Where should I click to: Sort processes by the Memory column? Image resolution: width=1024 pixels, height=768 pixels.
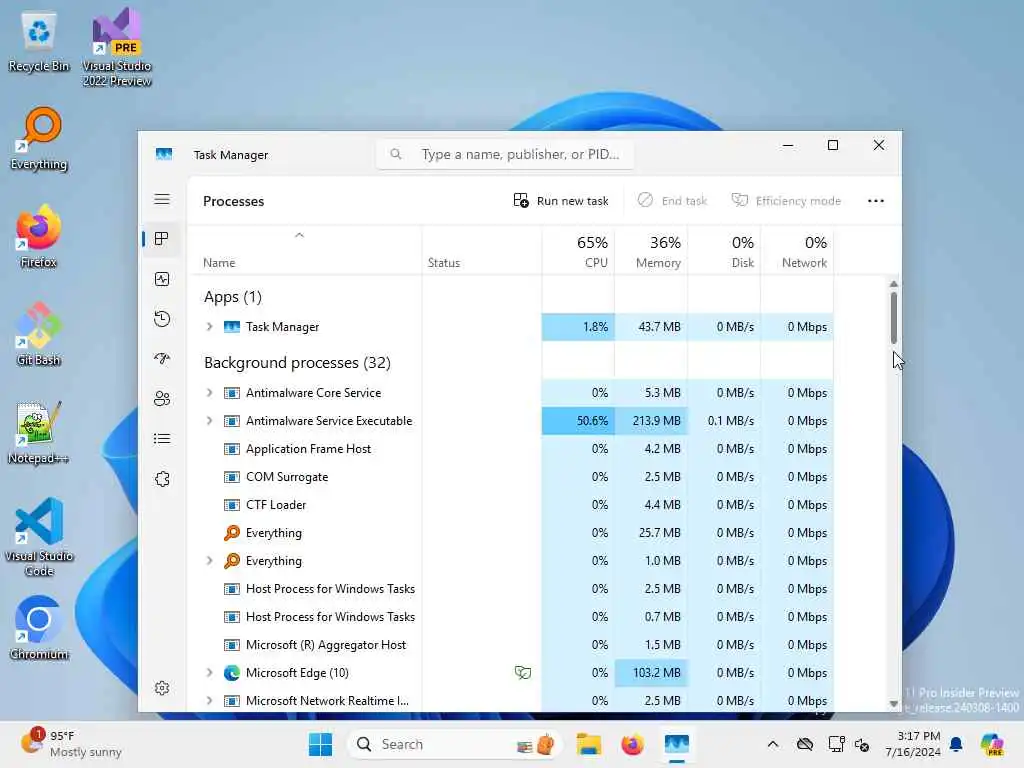click(650, 251)
